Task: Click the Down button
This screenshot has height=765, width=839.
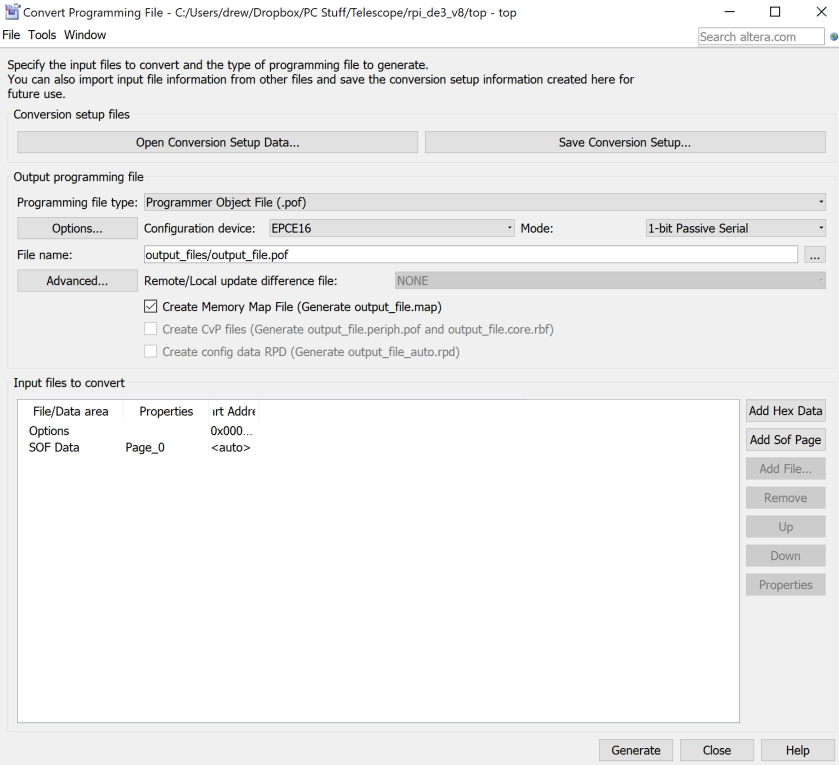Action: click(x=785, y=556)
